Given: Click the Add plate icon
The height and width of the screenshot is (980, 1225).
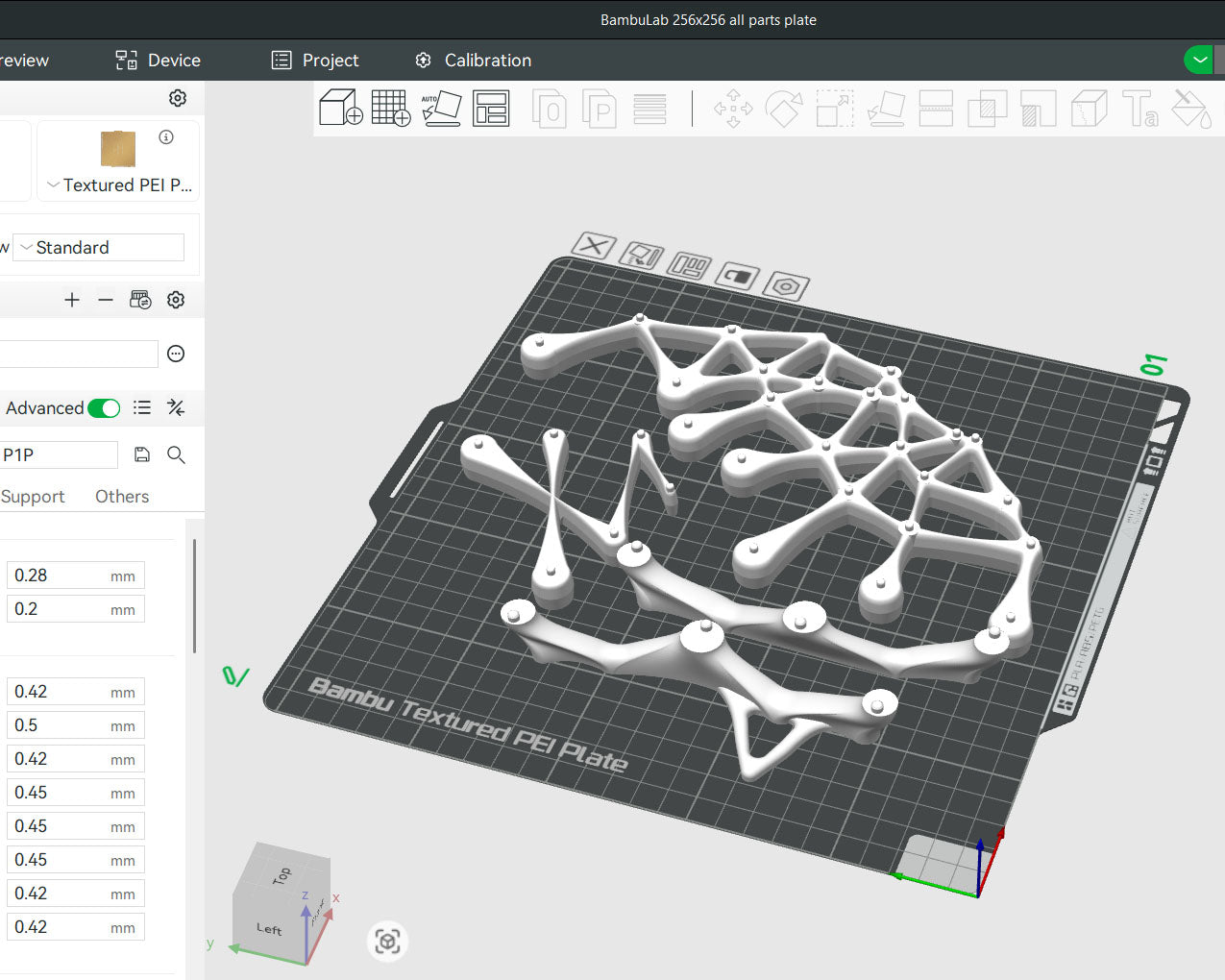Looking at the screenshot, I should coord(391,109).
